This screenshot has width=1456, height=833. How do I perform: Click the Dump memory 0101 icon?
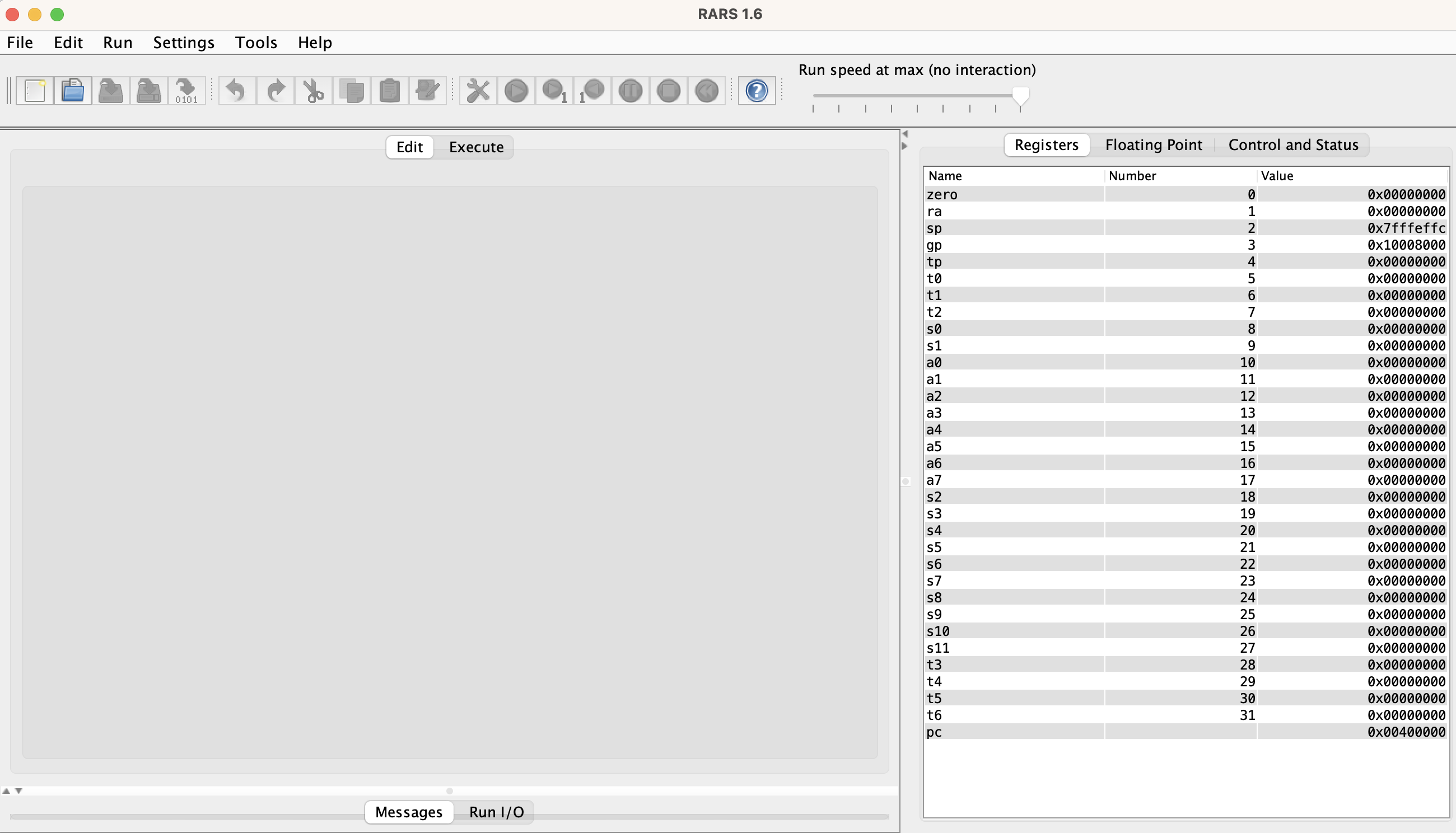[x=186, y=90]
